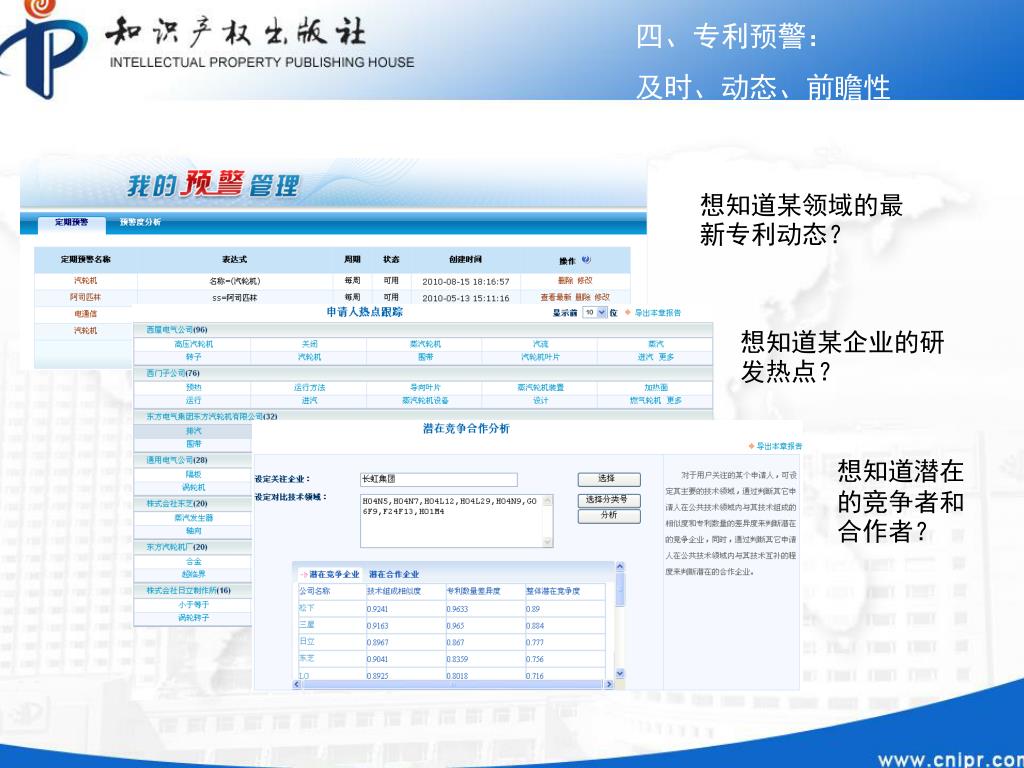Click 删除 in the 阿司匹林 row
Viewport: 1024px width, 768px height.
tap(583, 297)
